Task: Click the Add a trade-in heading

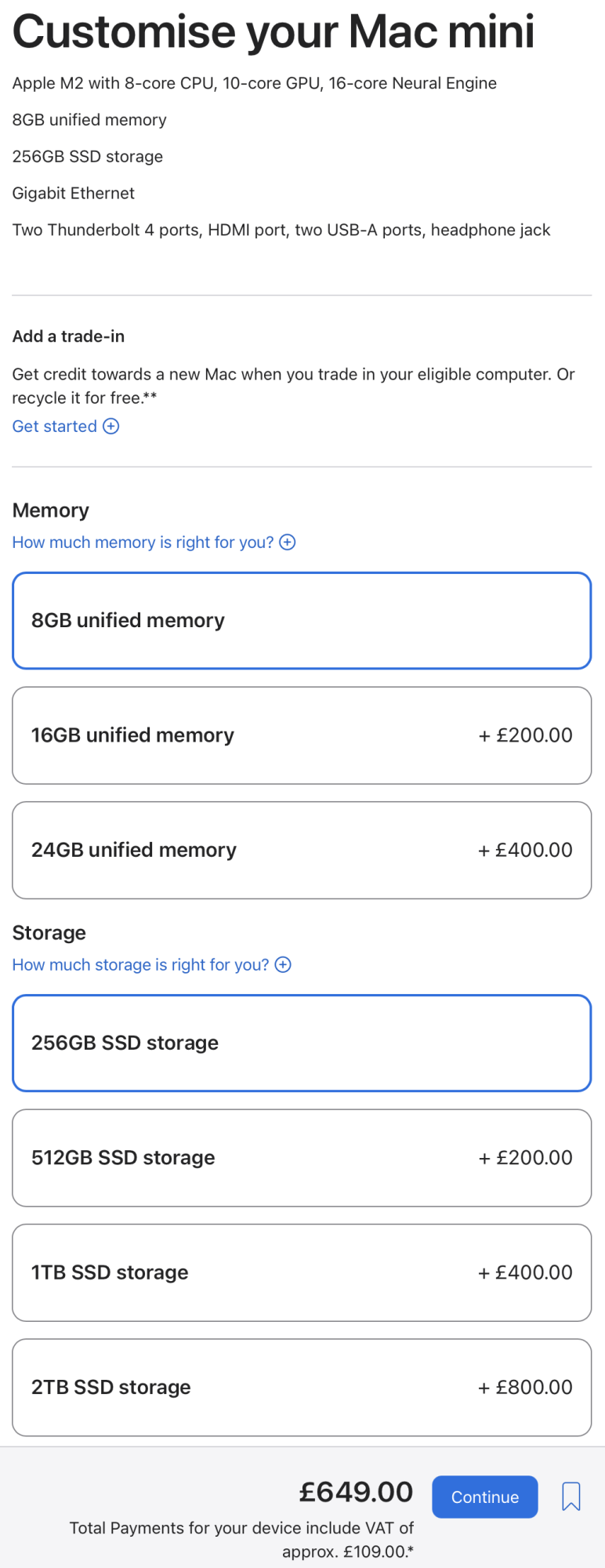Action: point(68,336)
